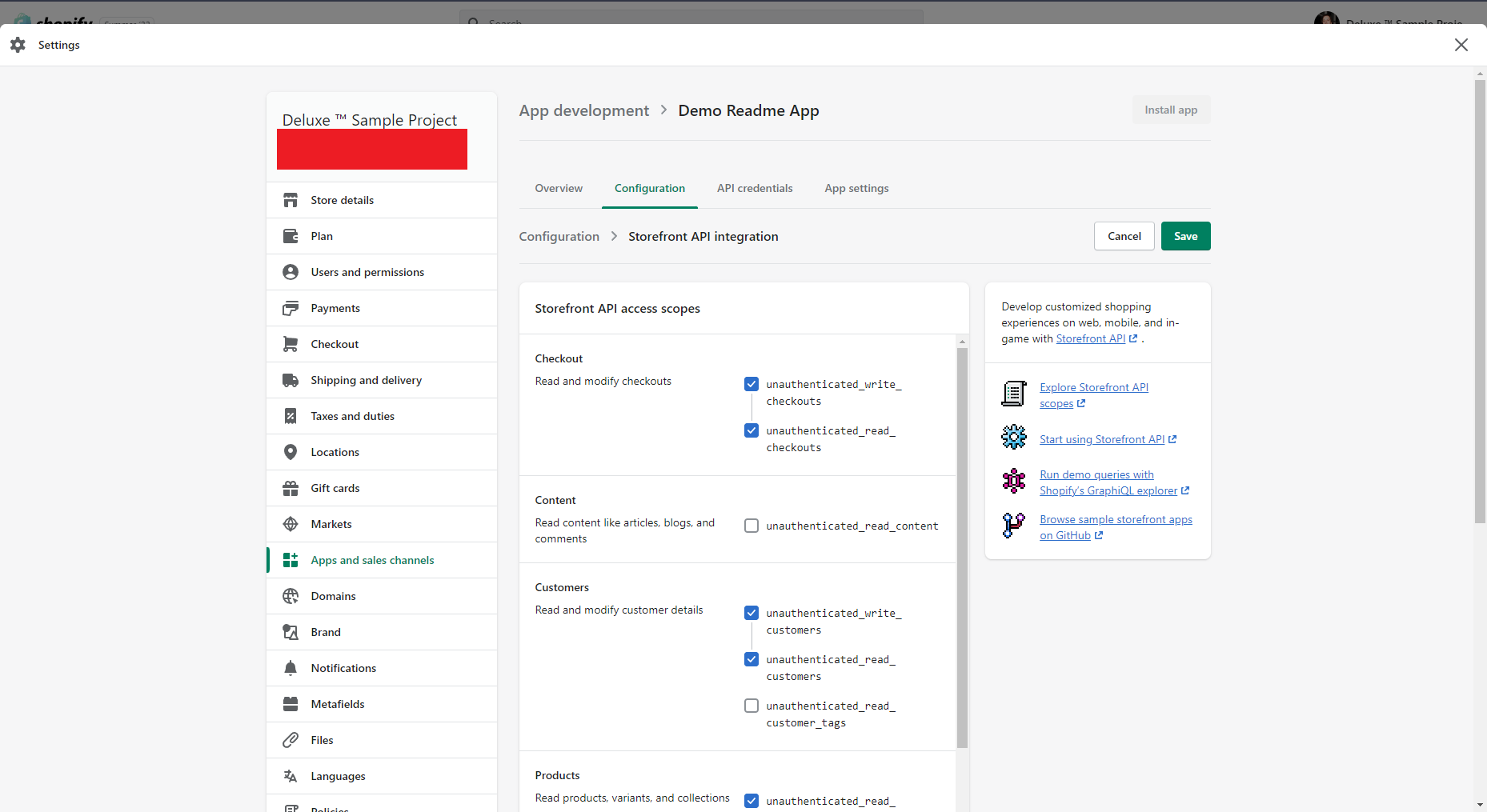
Task: Open the Apps and sales channels section
Action: pyautogui.click(x=382, y=560)
